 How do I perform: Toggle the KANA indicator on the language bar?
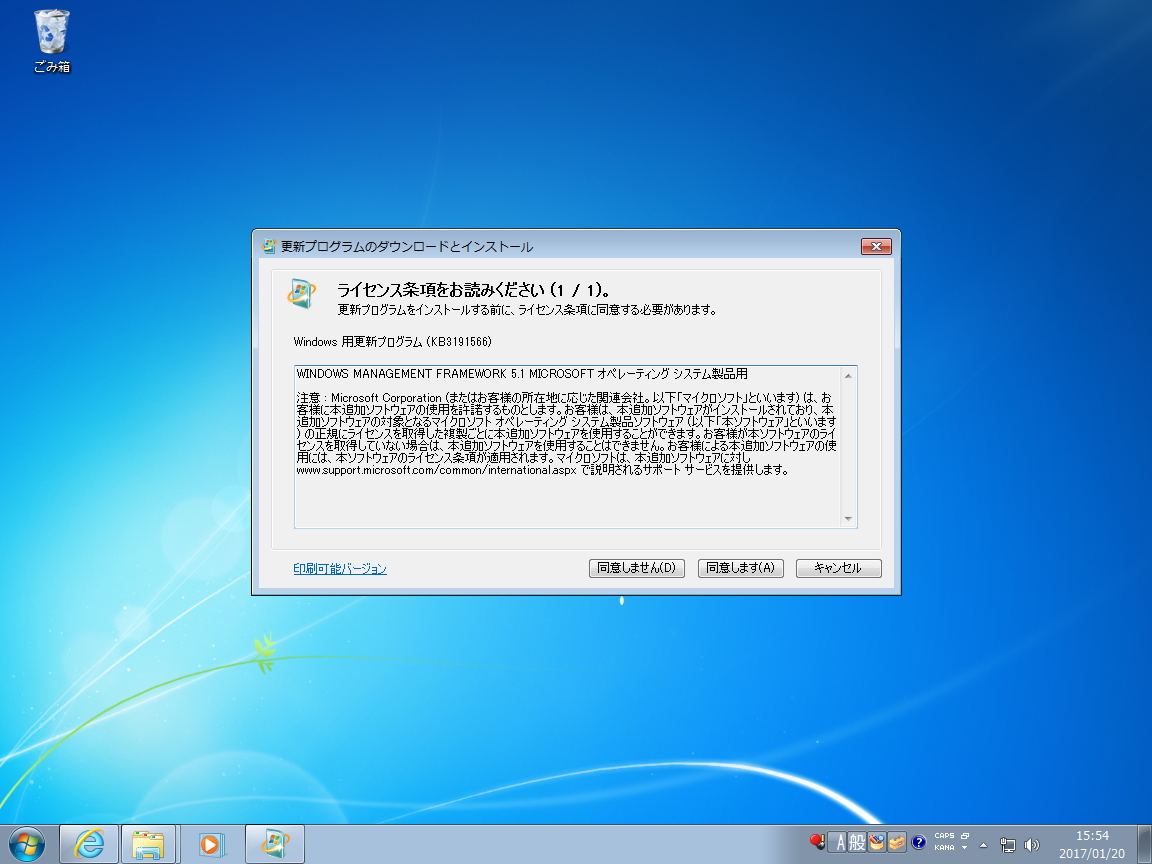click(943, 848)
